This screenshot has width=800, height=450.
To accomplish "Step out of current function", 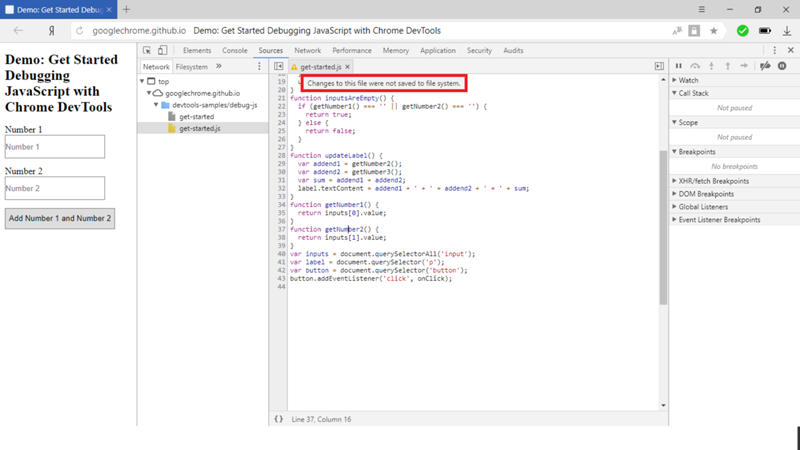I will tap(728, 66).
